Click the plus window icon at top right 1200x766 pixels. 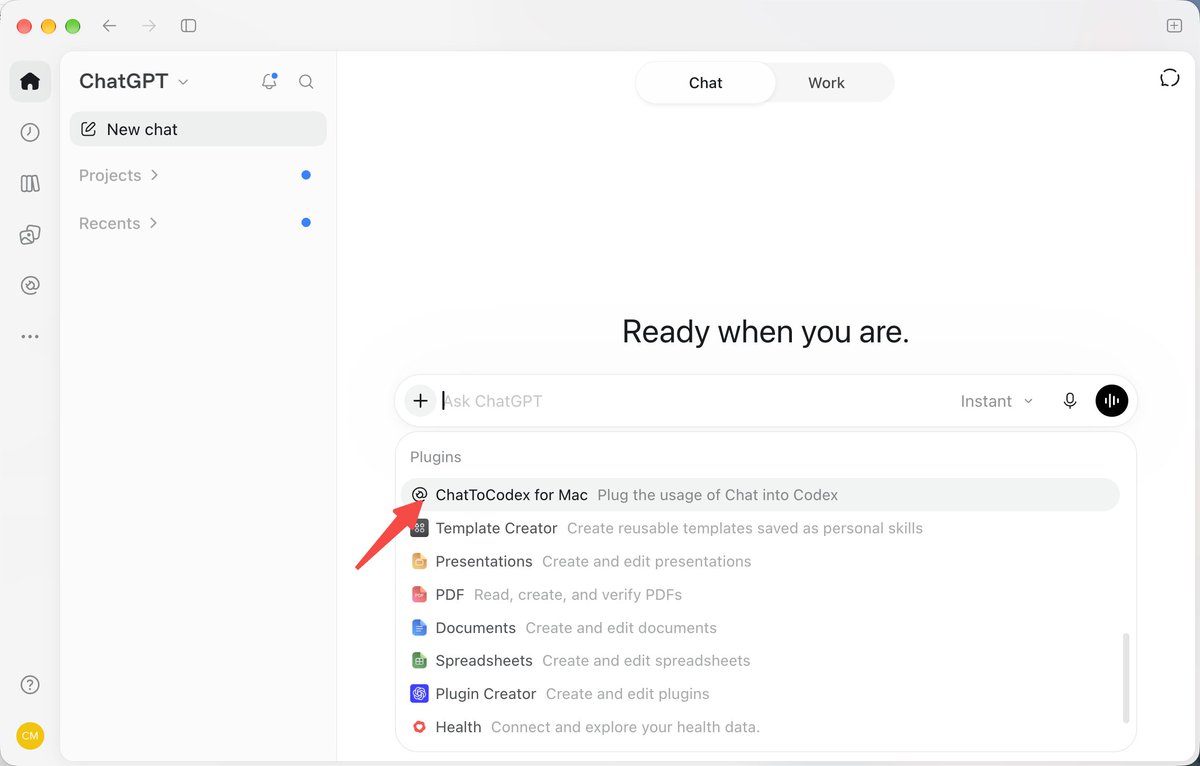[x=1174, y=26]
